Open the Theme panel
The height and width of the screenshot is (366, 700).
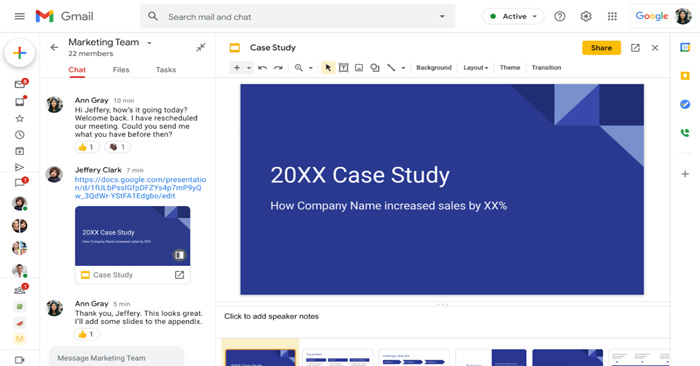pos(510,68)
